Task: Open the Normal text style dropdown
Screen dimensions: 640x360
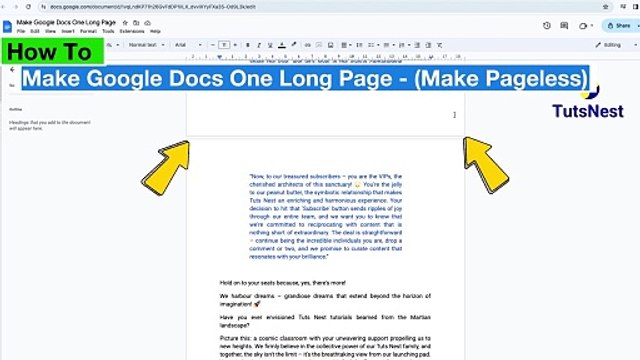Action: coord(146,45)
